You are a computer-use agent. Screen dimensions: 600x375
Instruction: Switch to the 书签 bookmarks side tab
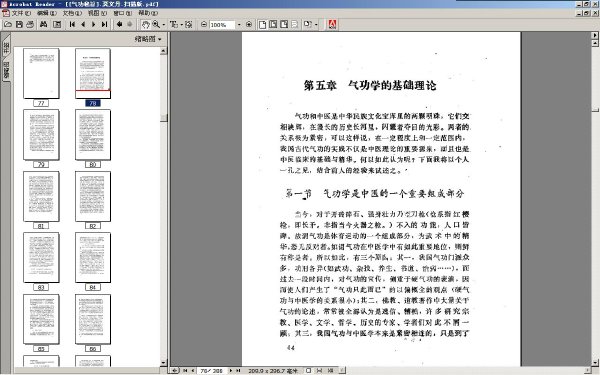(x=6, y=46)
